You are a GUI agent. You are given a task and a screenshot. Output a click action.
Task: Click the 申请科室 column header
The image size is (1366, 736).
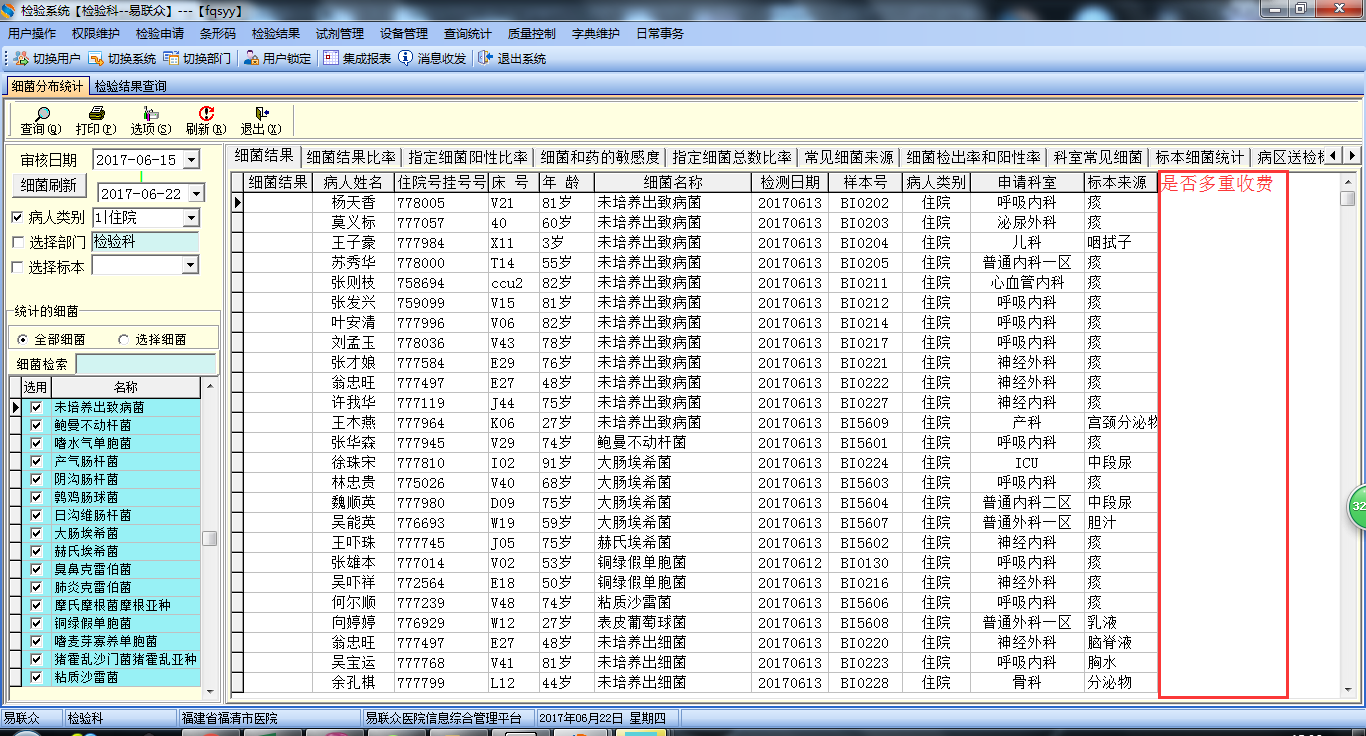click(x=1027, y=182)
